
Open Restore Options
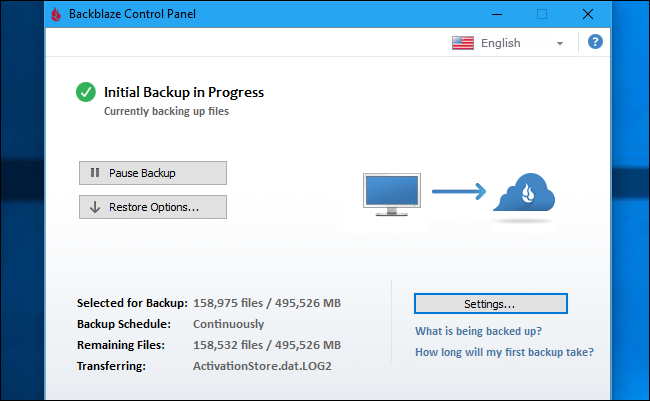click(x=153, y=207)
